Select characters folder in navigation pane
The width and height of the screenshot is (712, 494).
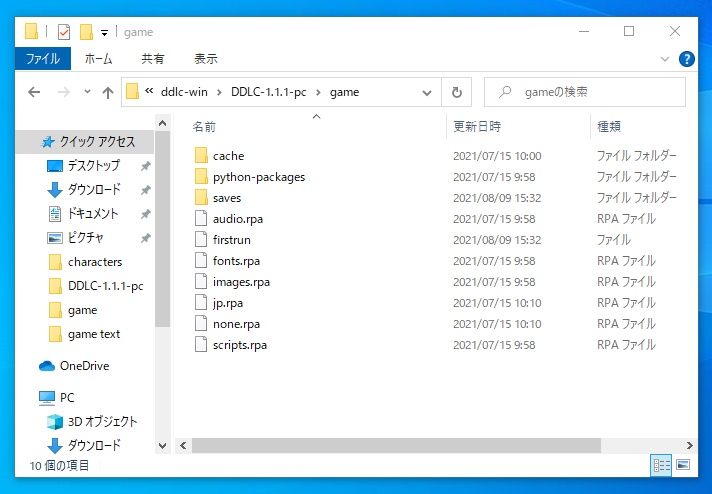point(95,262)
